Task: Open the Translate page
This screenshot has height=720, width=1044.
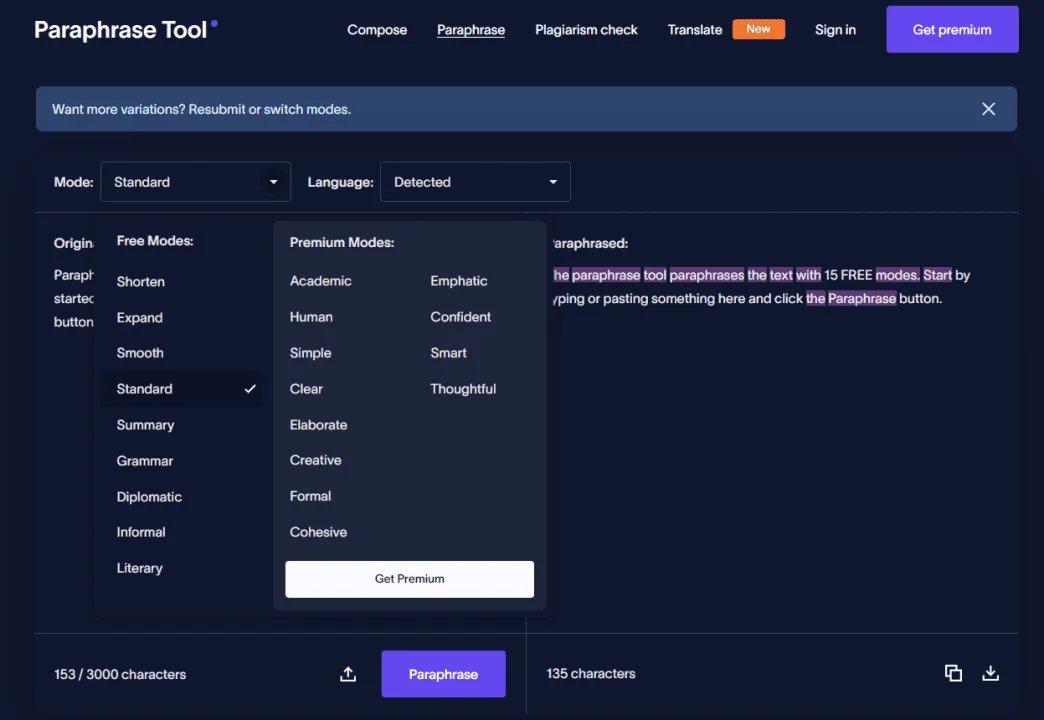Action: (x=694, y=30)
